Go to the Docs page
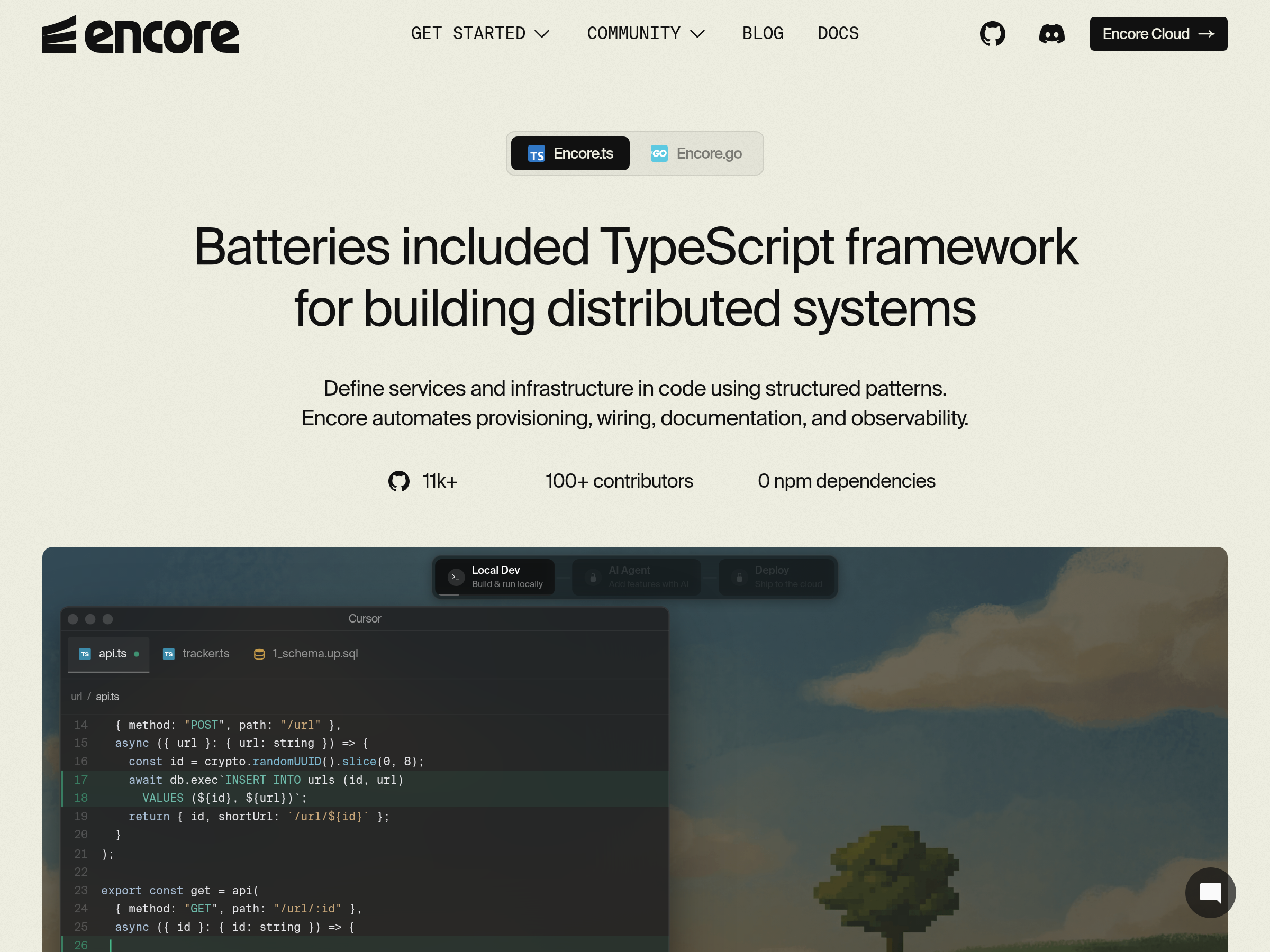Screen dimensions: 1270x952 838,34
